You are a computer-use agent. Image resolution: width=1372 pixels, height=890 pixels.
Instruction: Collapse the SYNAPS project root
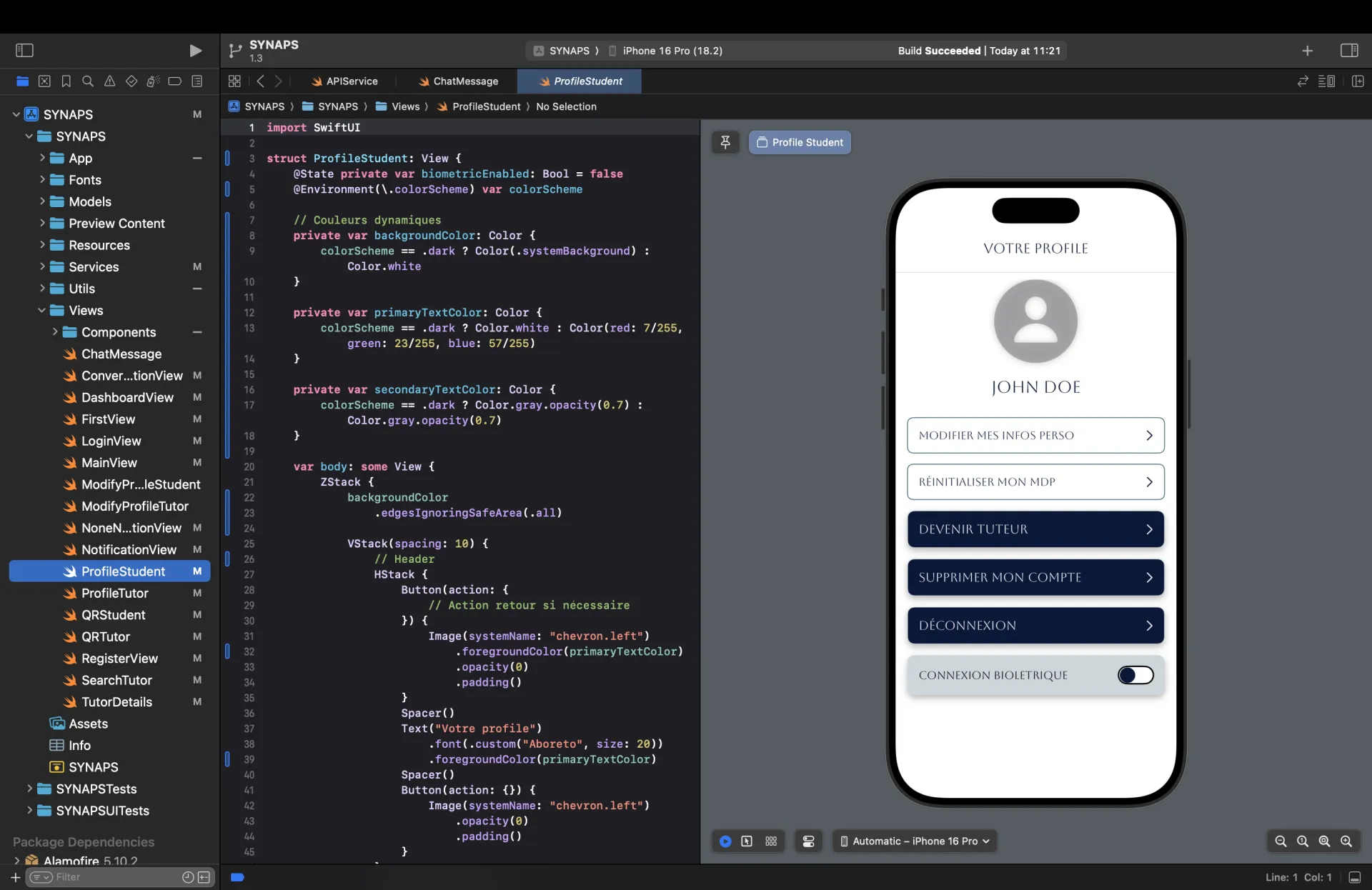[x=16, y=114]
